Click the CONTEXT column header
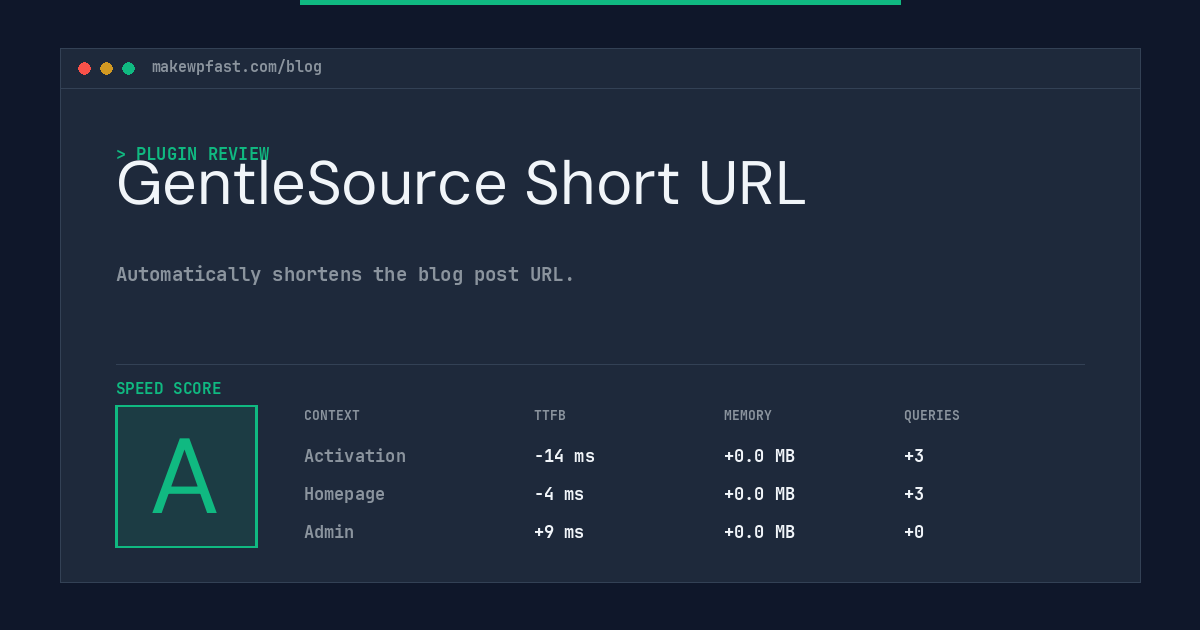Screen dimensions: 1200x630 tap(332, 416)
